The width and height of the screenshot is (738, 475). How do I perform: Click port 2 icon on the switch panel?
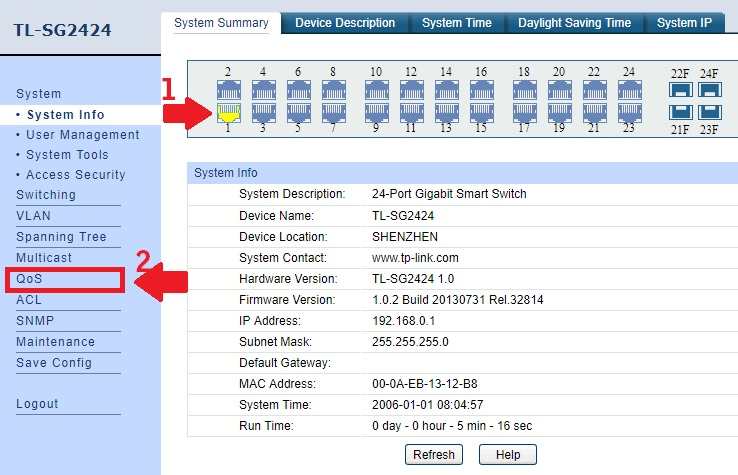pyautogui.click(x=229, y=90)
